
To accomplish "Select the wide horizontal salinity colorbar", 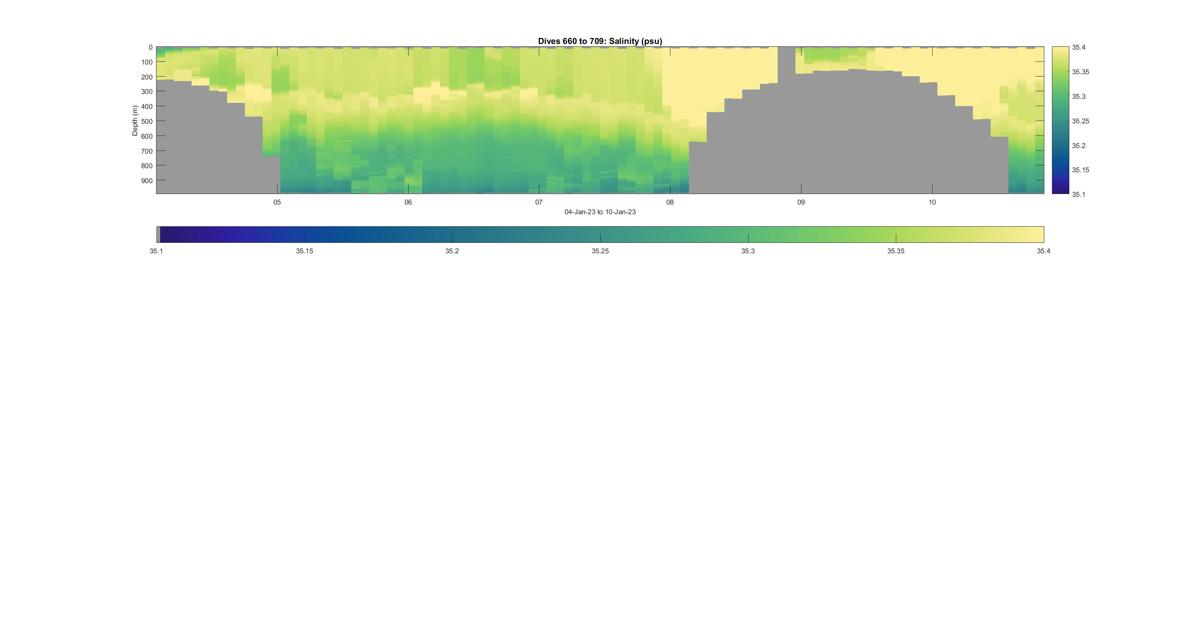I will (x=600, y=234).
